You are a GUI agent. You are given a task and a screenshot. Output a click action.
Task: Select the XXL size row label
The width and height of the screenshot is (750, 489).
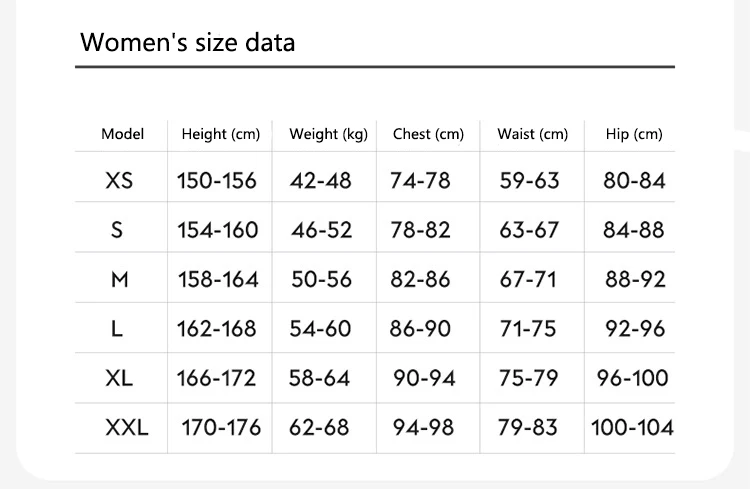pyautogui.click(x=127, y=428)
